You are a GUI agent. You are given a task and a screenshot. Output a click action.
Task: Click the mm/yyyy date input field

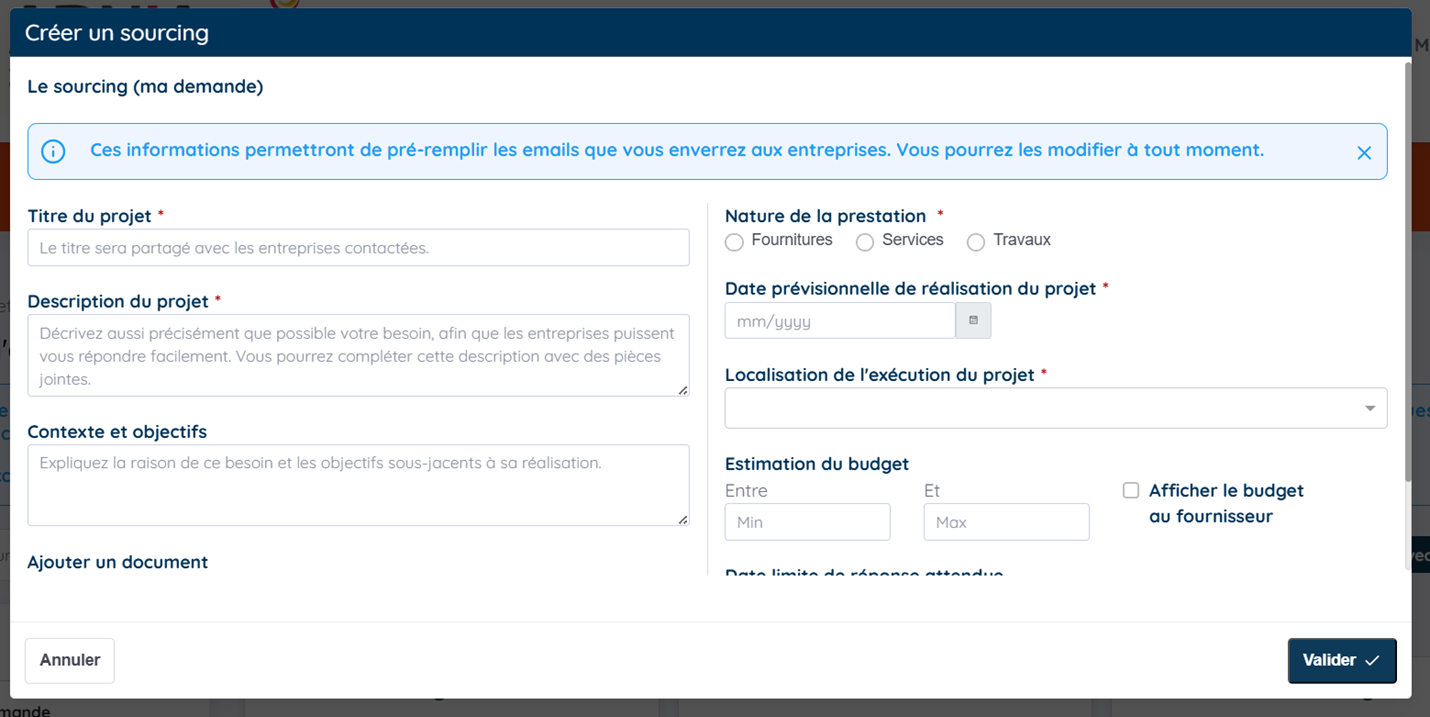839,321
